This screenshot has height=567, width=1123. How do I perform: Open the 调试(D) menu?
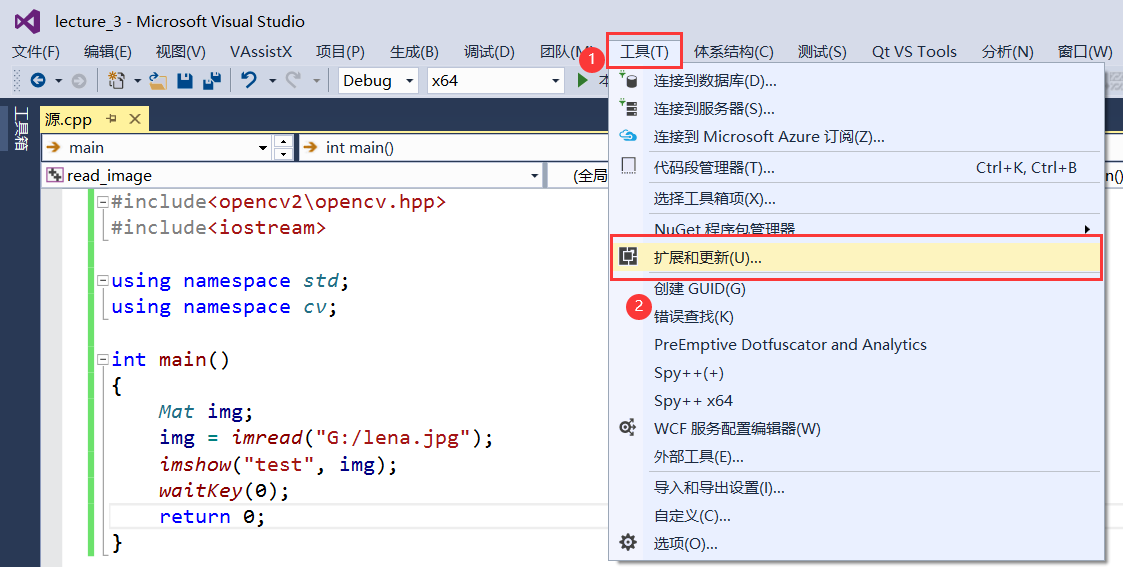point(489,52)
